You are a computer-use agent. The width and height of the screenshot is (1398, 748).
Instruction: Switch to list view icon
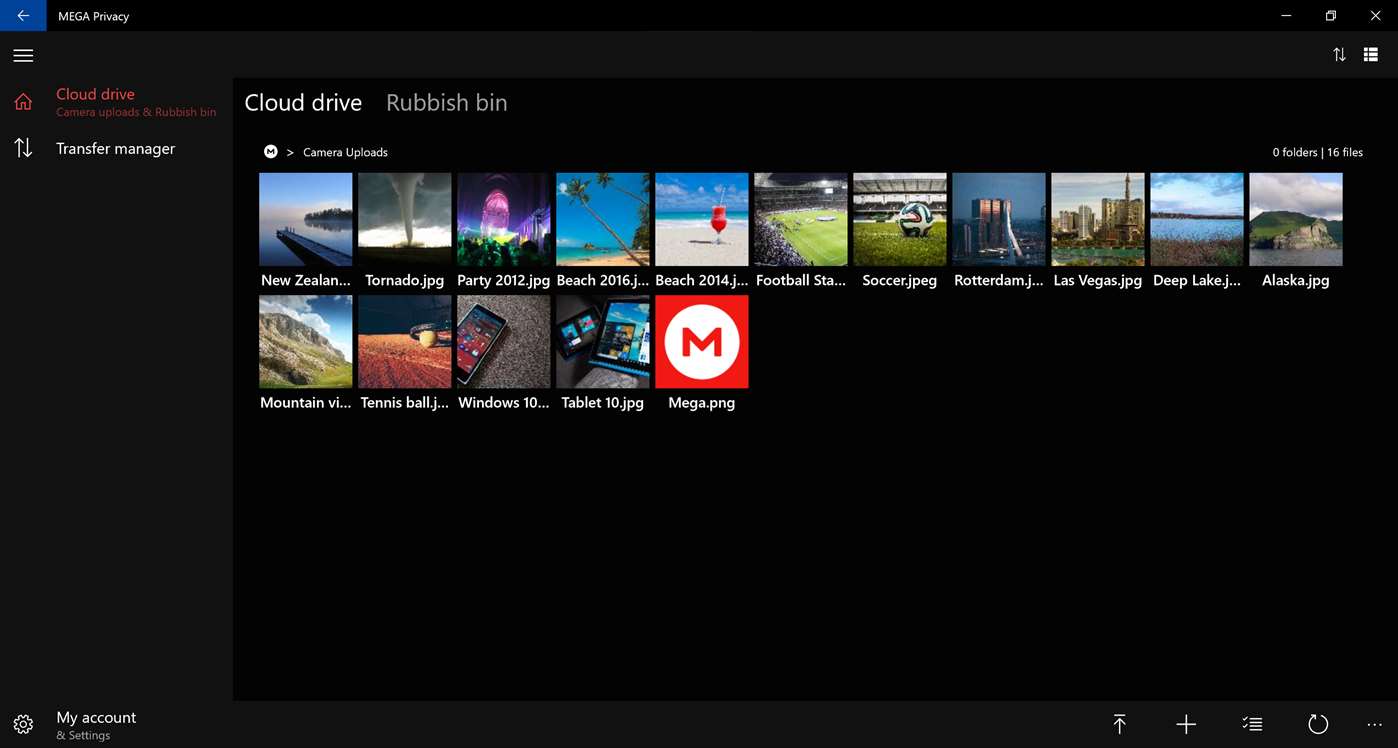click(x=1371, y=55)
